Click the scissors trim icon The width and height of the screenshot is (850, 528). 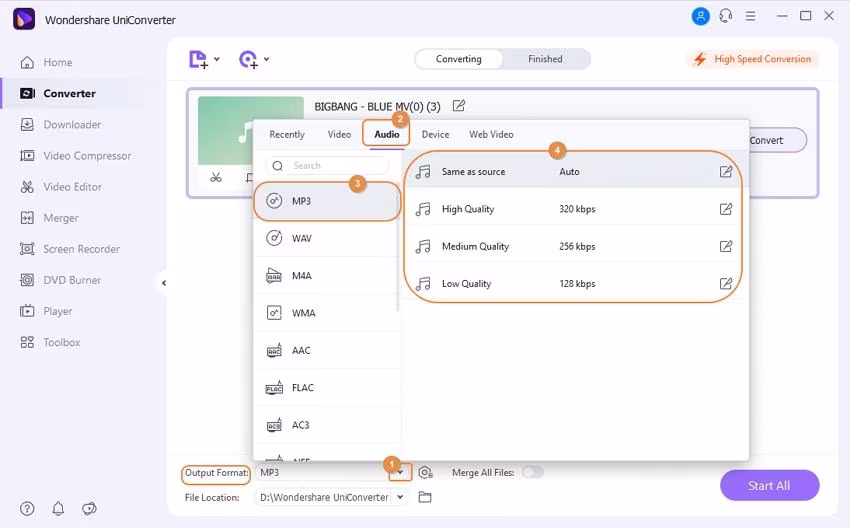pyautogui.click(x=216, y=177)
